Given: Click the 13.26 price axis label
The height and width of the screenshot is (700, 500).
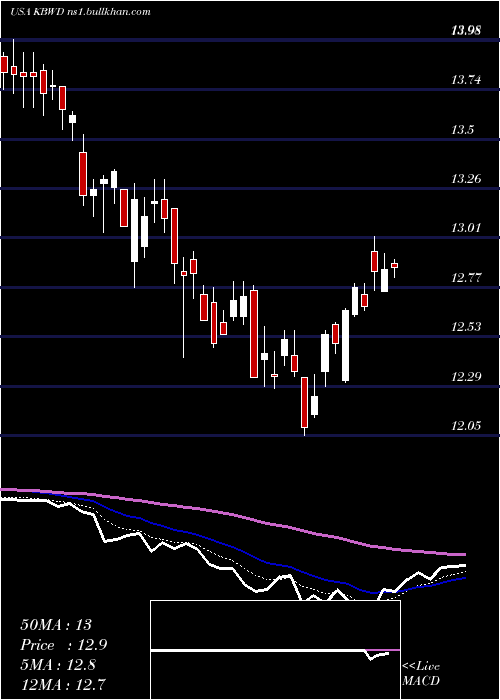Looking at the screenshot, I should pos(466,179).
